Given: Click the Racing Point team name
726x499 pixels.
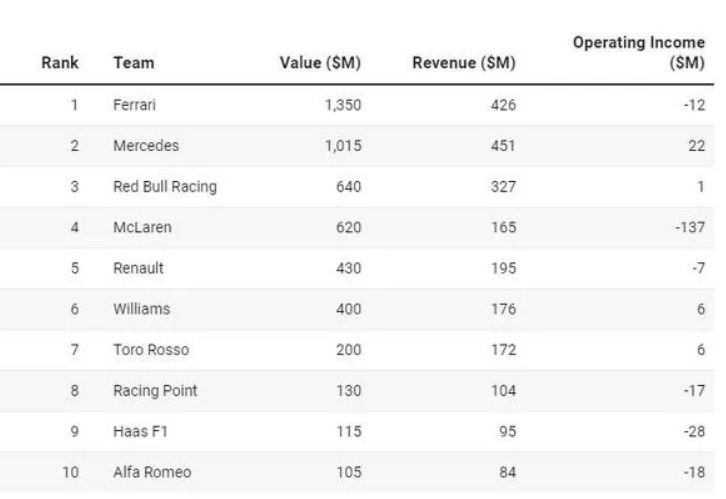Looking at the screenshot, I should click(155, 391).
